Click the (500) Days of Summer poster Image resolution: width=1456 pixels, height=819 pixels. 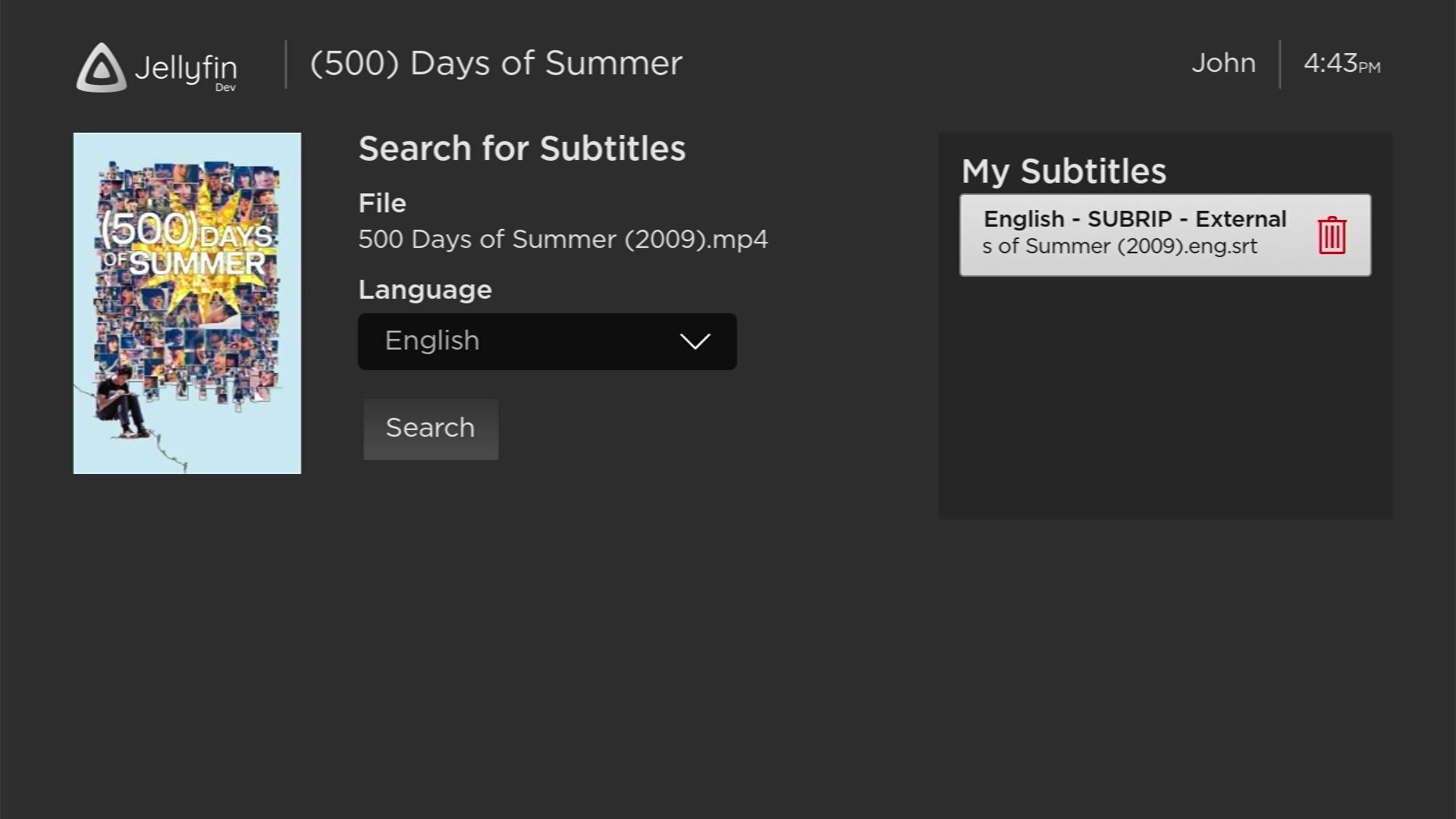187,303
